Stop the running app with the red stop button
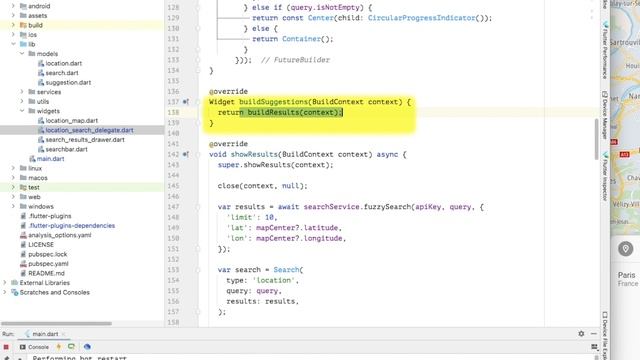Image resolution: width=640 pixels, height=360 pixels. tap(6, 347)
